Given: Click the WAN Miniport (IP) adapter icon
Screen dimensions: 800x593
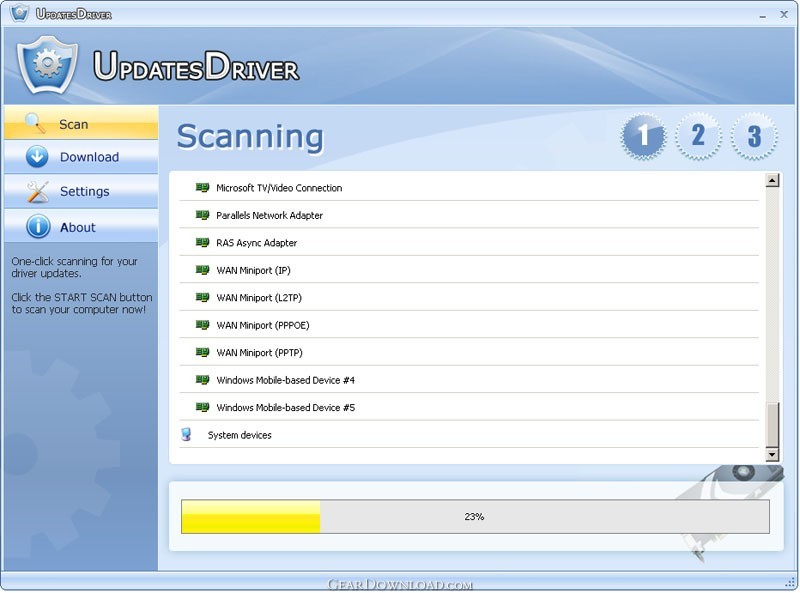Looking at the screenshot, I should click(203, 270).
